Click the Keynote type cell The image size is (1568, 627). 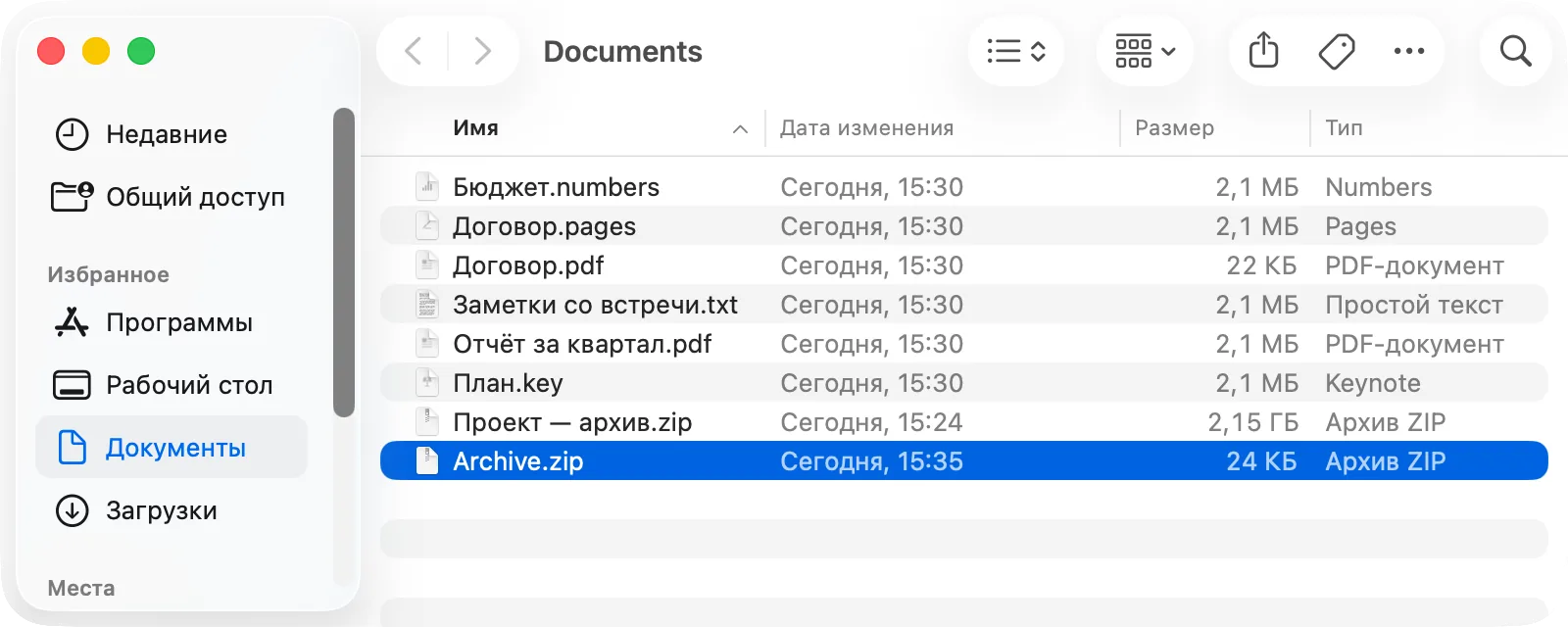tap(1372, 383)
